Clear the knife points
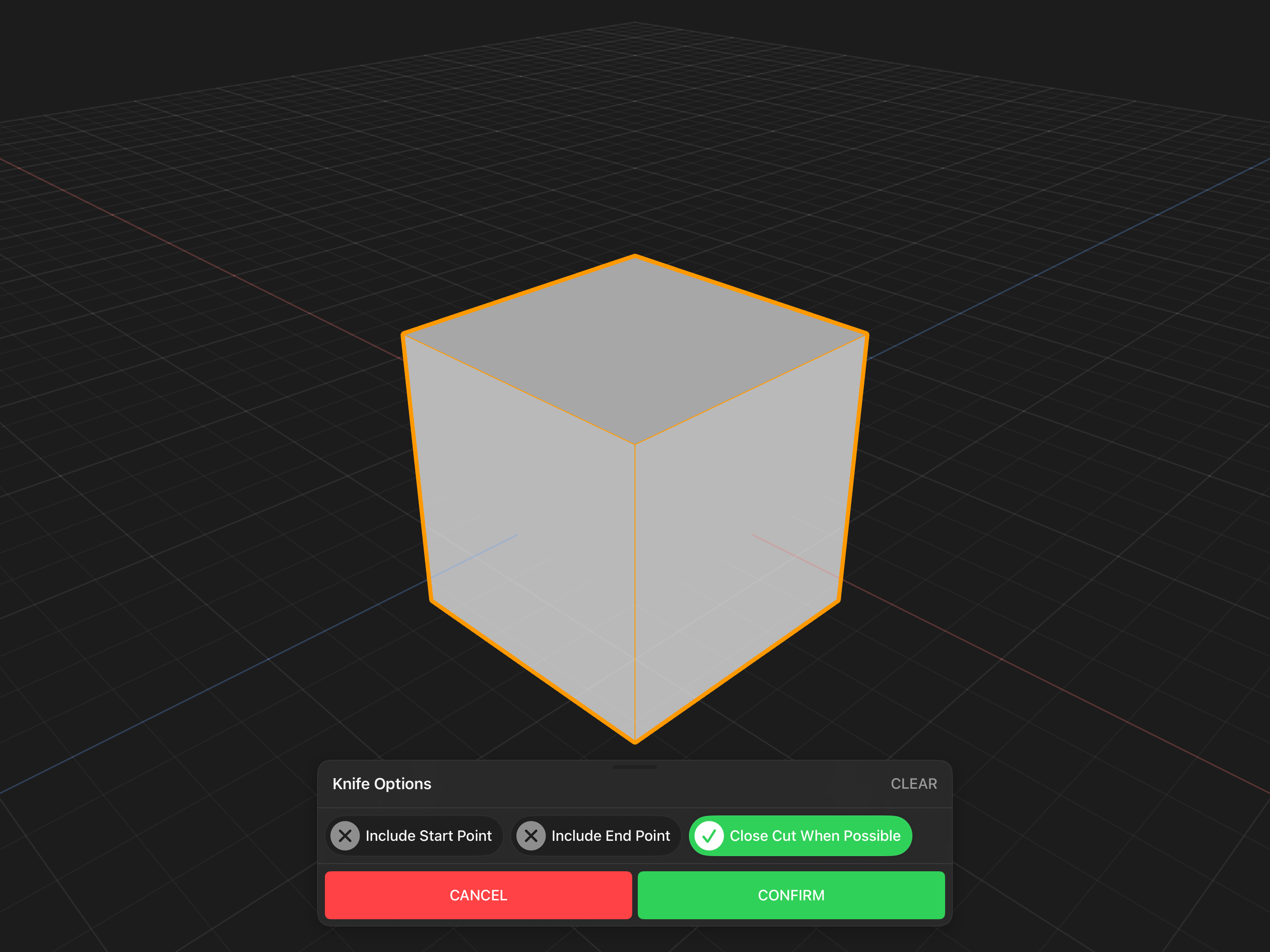Viewport: 1270px width, 952px height. 913,784
